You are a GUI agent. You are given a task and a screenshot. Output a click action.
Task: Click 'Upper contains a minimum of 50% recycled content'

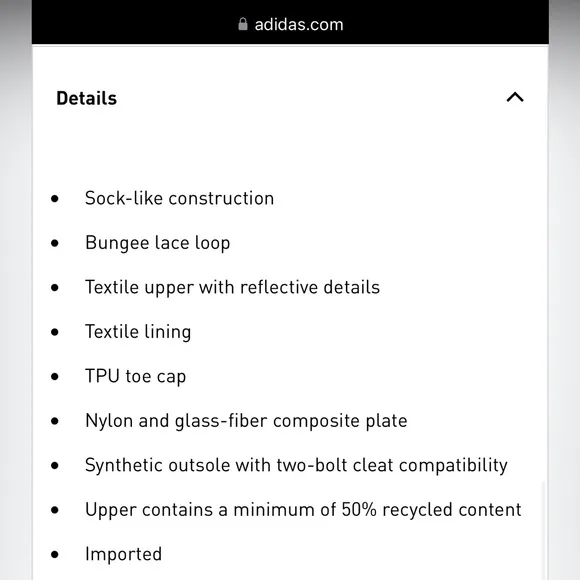click(x=303, y=510)
